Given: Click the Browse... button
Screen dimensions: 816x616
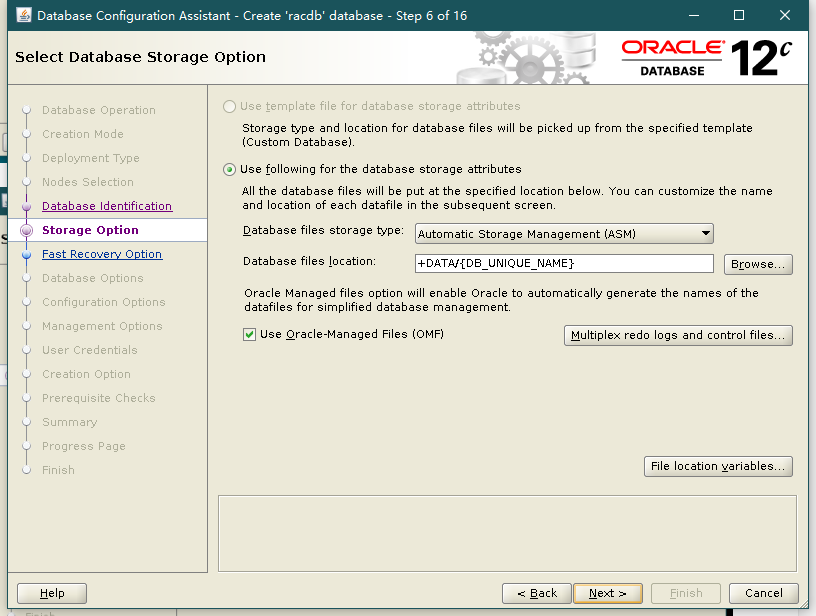Looking at the screenshot, I should [758, 264].
